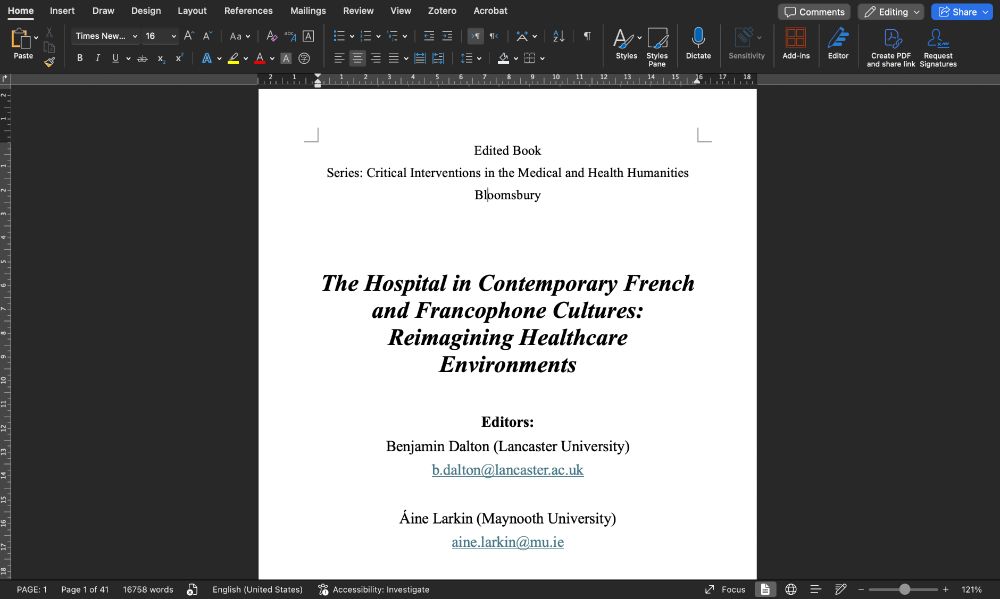Increase font size with the larger A

point(189,36)
